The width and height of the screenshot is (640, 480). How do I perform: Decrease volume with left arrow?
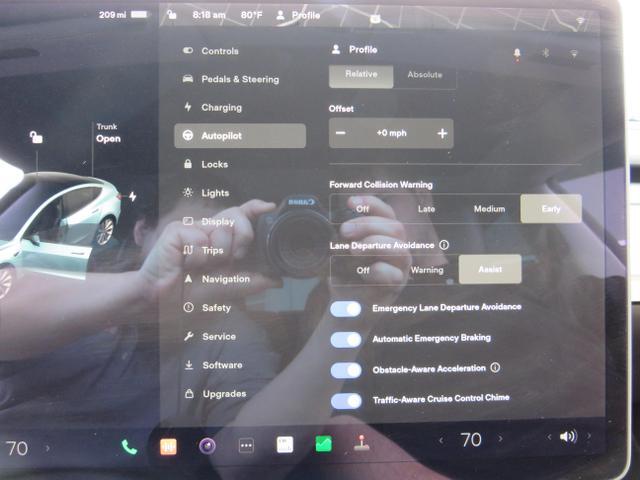click(x=549, y=437)
